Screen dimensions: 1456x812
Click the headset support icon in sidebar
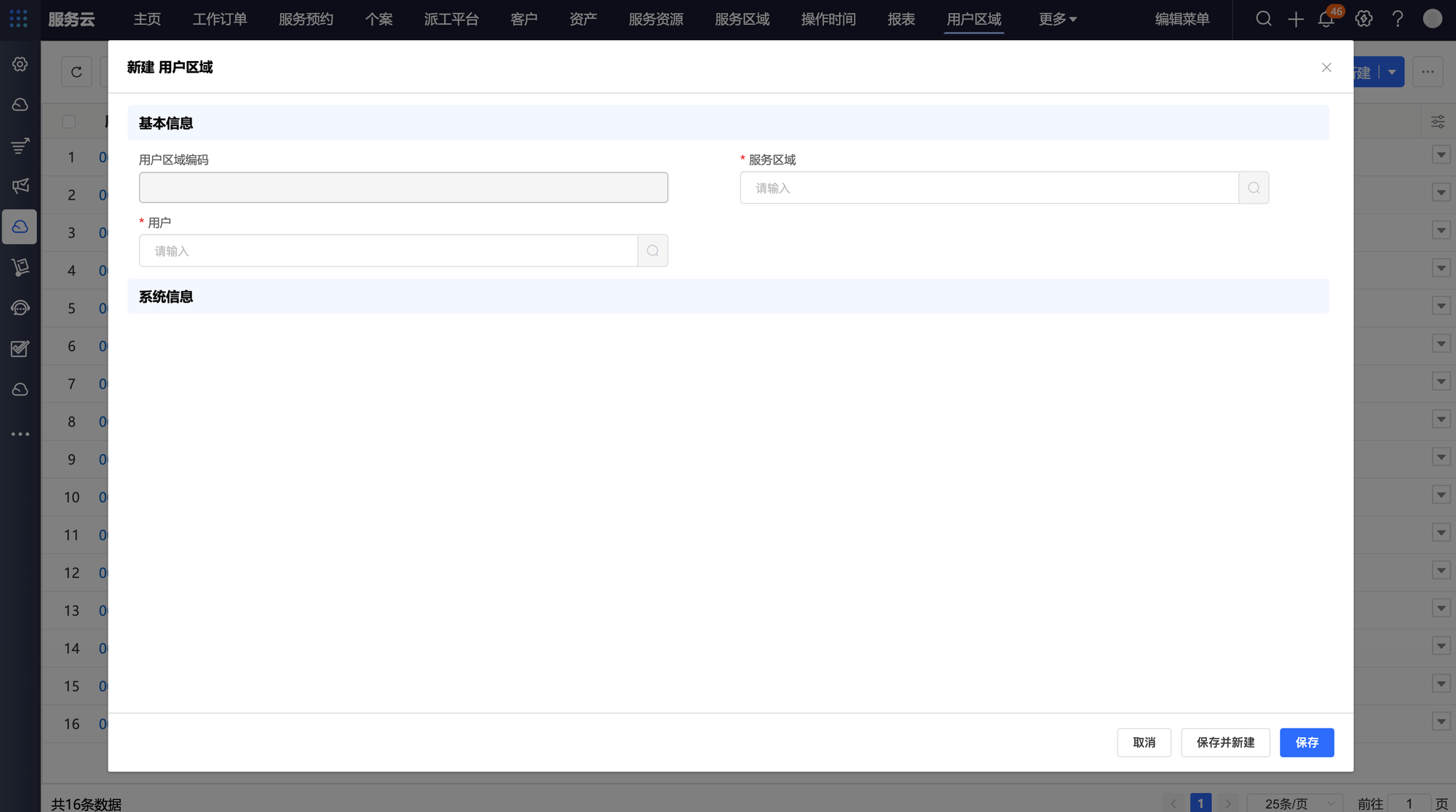[x=20, y=308]
